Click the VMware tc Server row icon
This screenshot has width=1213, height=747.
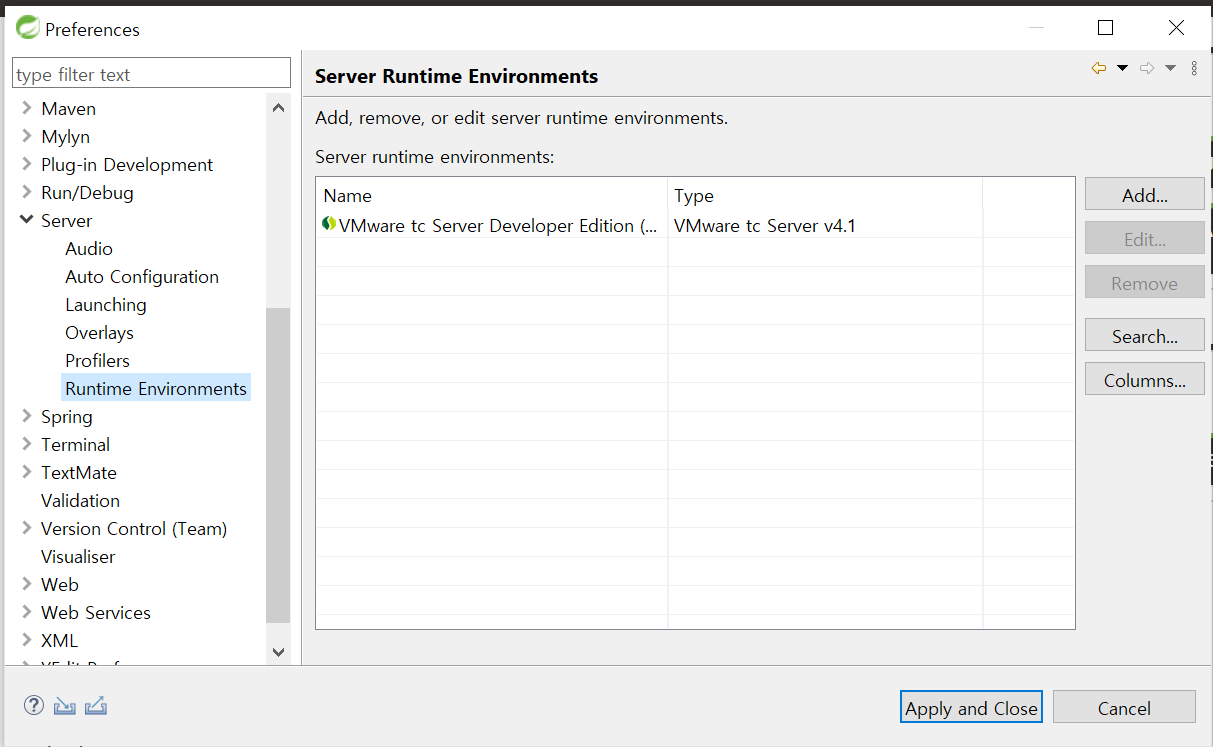[x=329, y=224]
